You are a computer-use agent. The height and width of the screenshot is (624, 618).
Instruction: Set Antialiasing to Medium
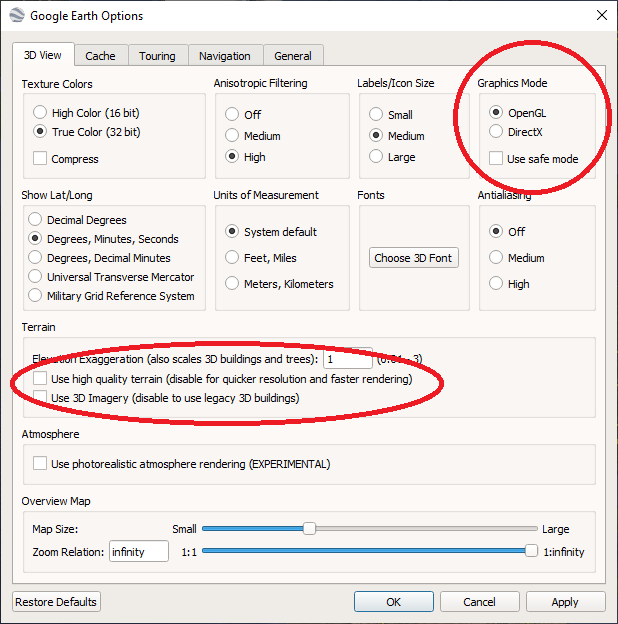(496, 257)
